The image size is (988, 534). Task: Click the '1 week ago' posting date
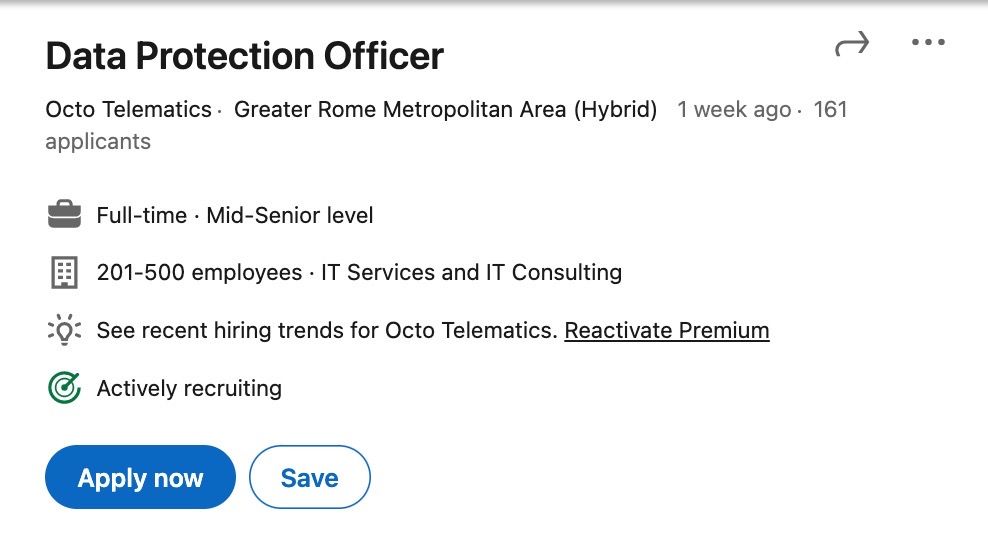pyautogui.click(x=733, y=109)
